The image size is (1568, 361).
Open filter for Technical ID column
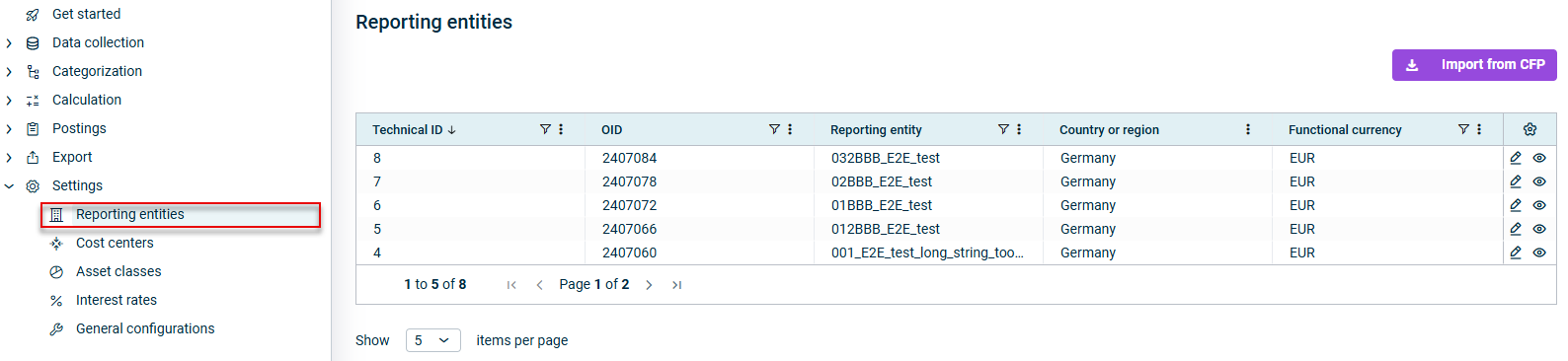click(545, 129)
